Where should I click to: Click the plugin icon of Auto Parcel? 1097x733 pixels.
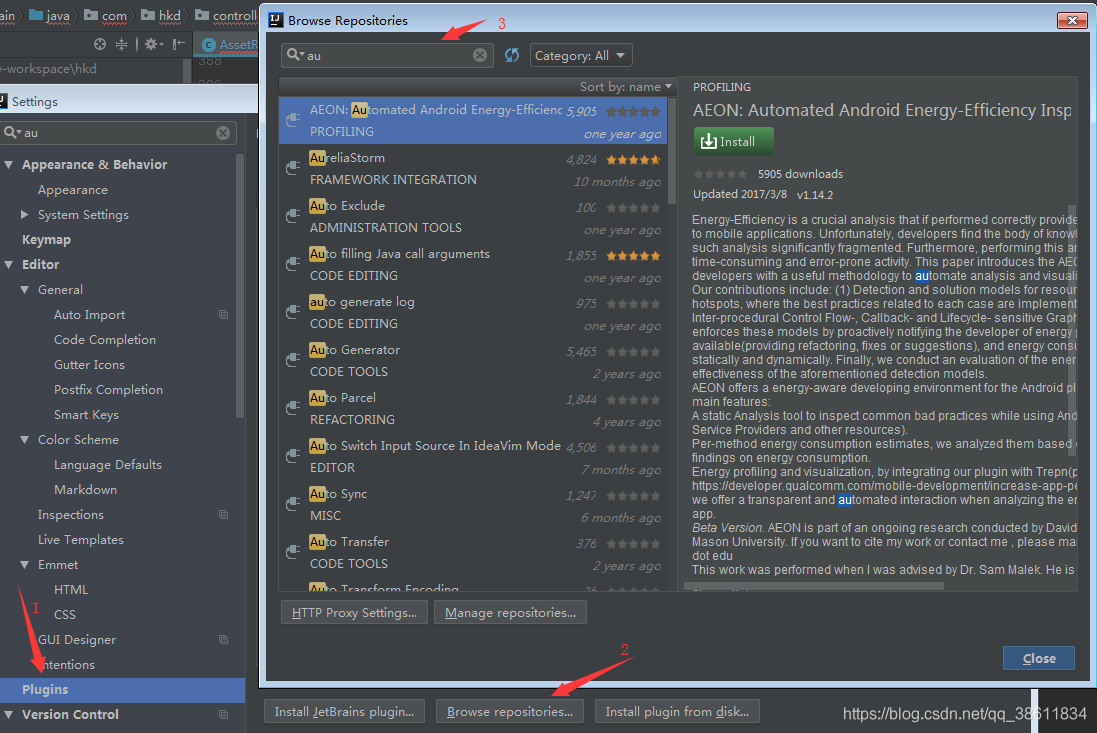click(x=293, y=408)
